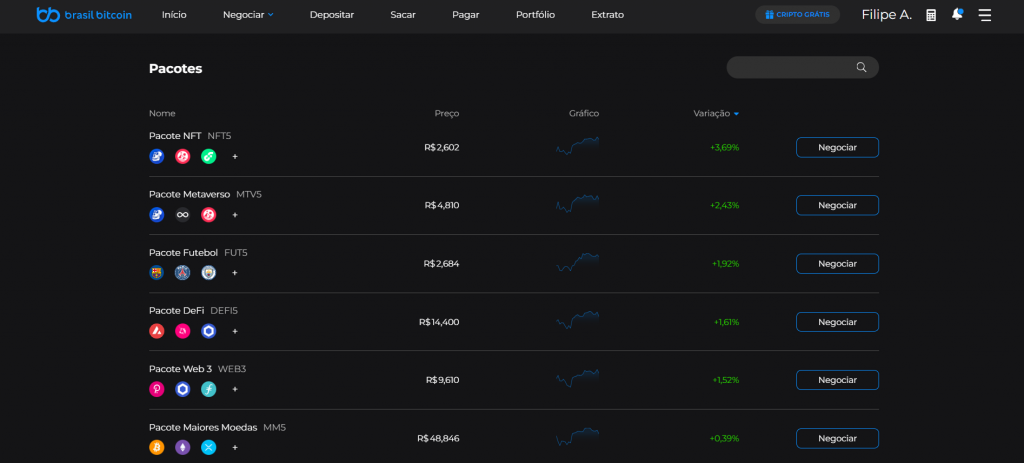Click Chainlink icon in Pacote DeFi
The height and width of the screenshot is (463, 1024).
click(x=208, y=331)
